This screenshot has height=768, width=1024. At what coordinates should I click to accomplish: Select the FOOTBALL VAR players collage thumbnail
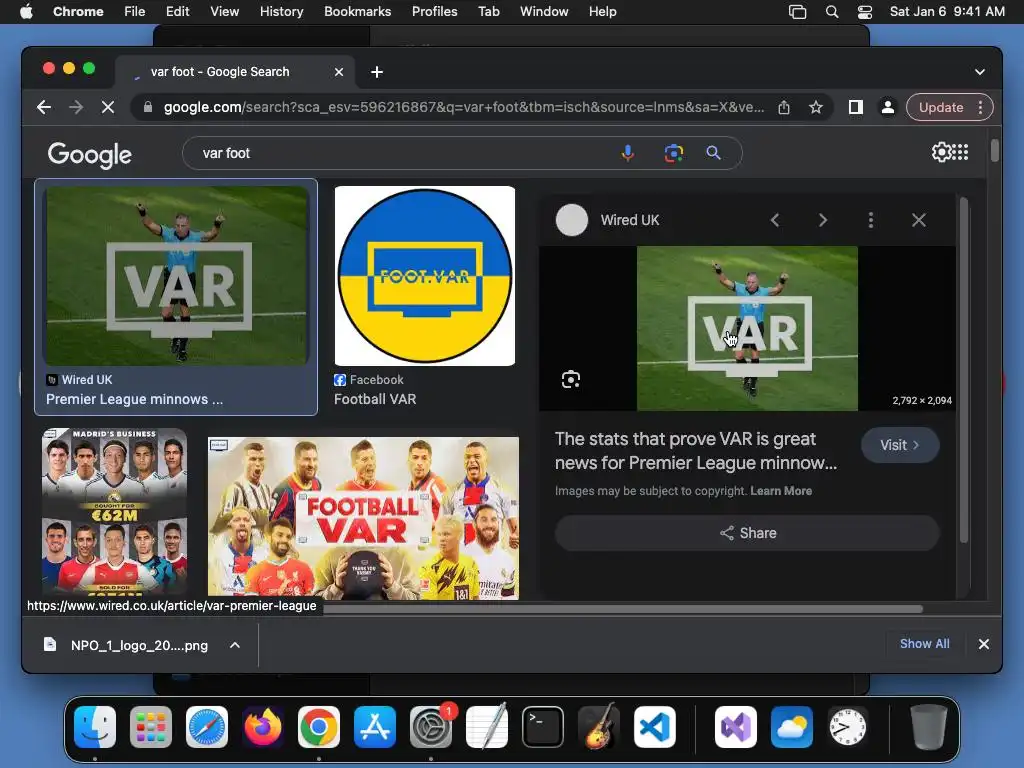point(363,519)
